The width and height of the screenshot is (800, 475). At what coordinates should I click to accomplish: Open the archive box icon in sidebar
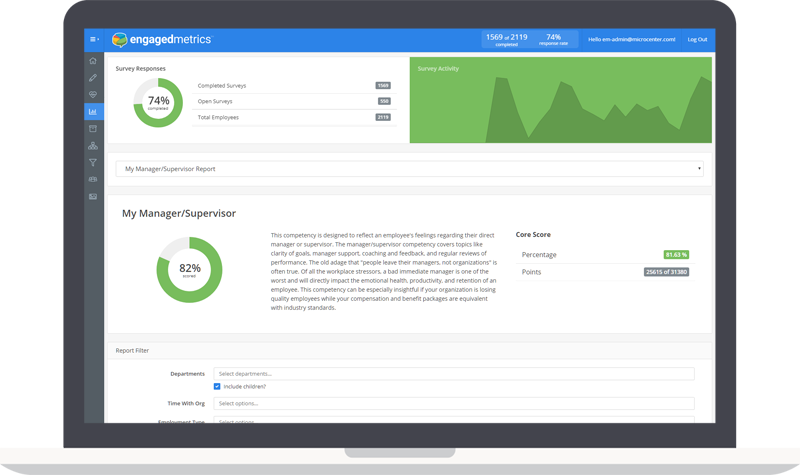pos(94,129)
